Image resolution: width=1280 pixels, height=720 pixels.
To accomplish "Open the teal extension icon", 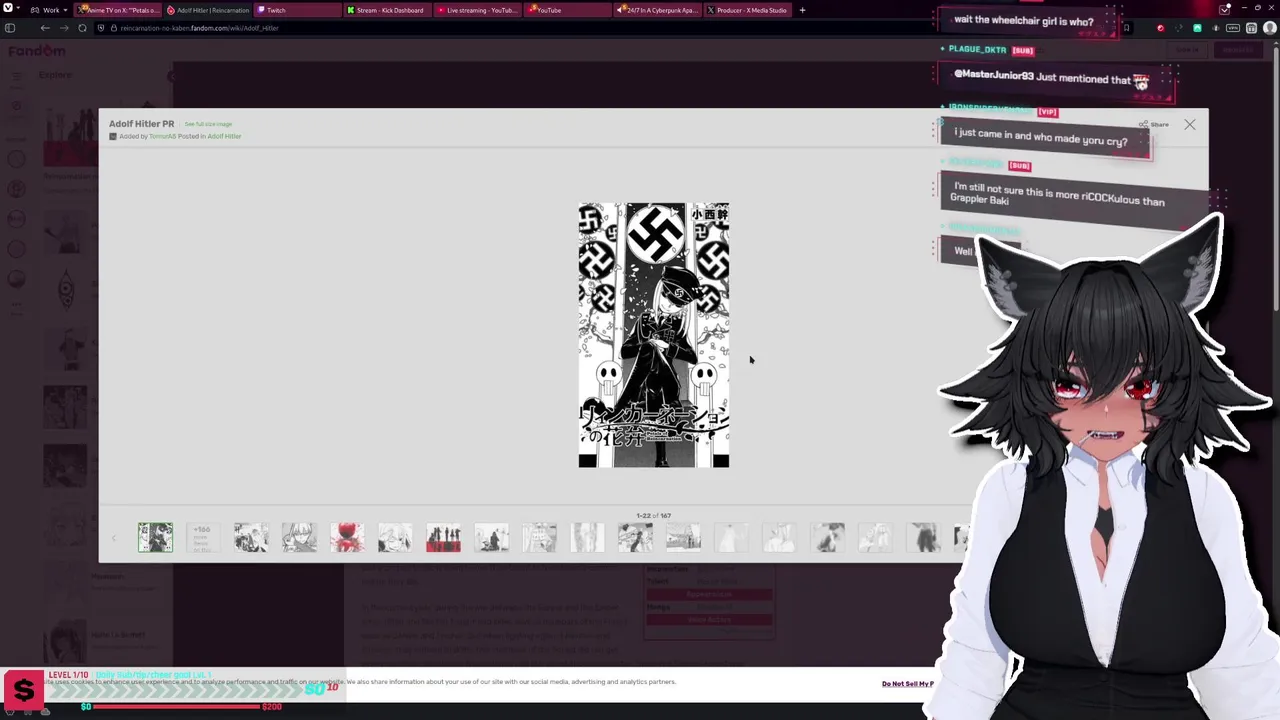I will [1197, 28].
